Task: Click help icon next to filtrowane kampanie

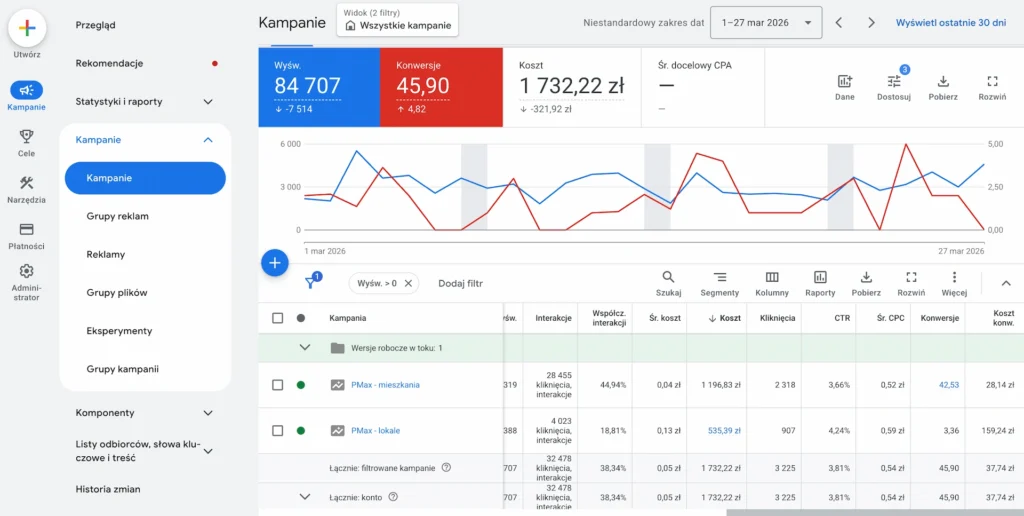Action: (x=447, y=467)
